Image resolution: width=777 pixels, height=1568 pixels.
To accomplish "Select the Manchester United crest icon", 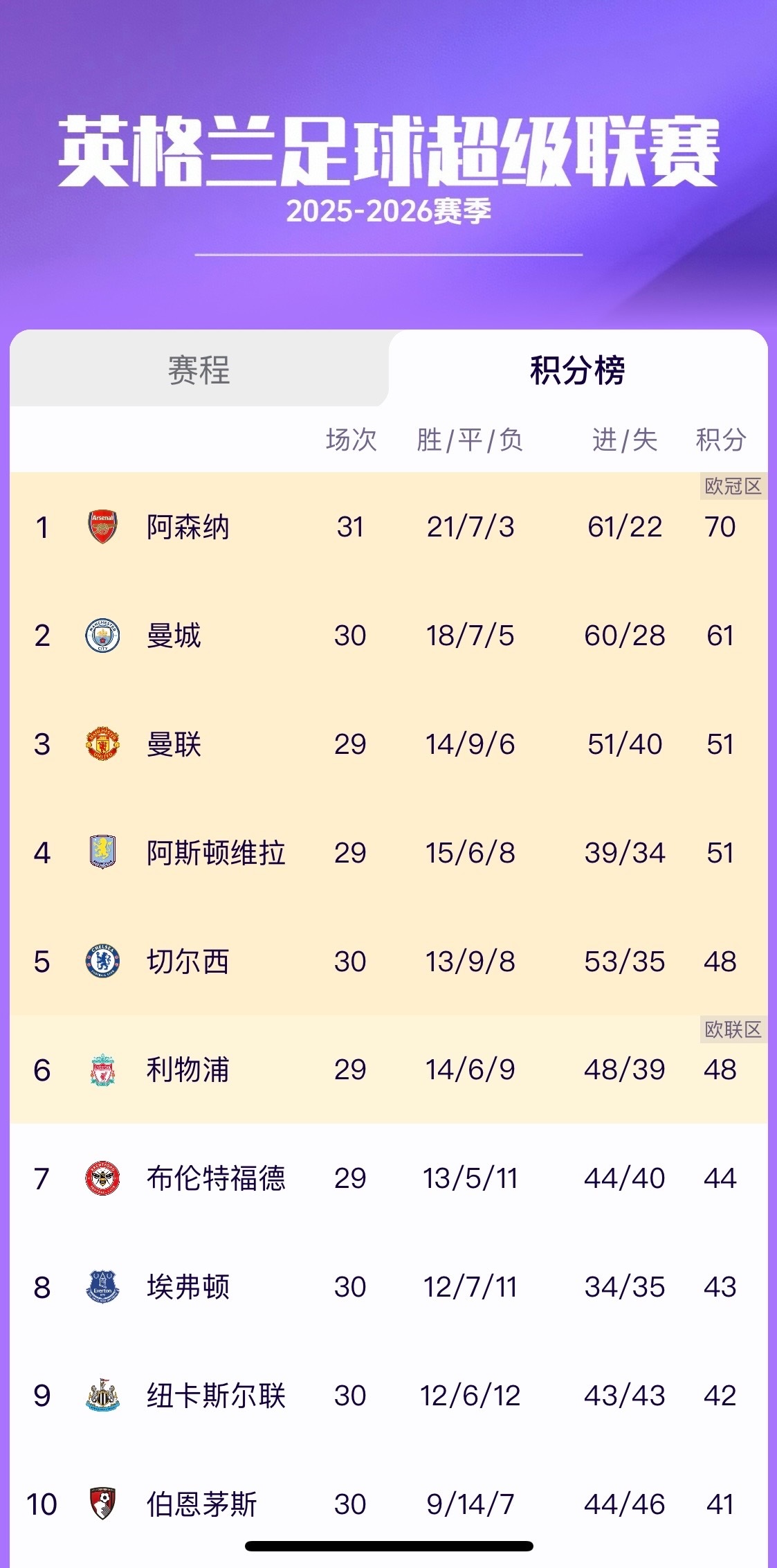I will pyautogui.click(x=102, y=744).
